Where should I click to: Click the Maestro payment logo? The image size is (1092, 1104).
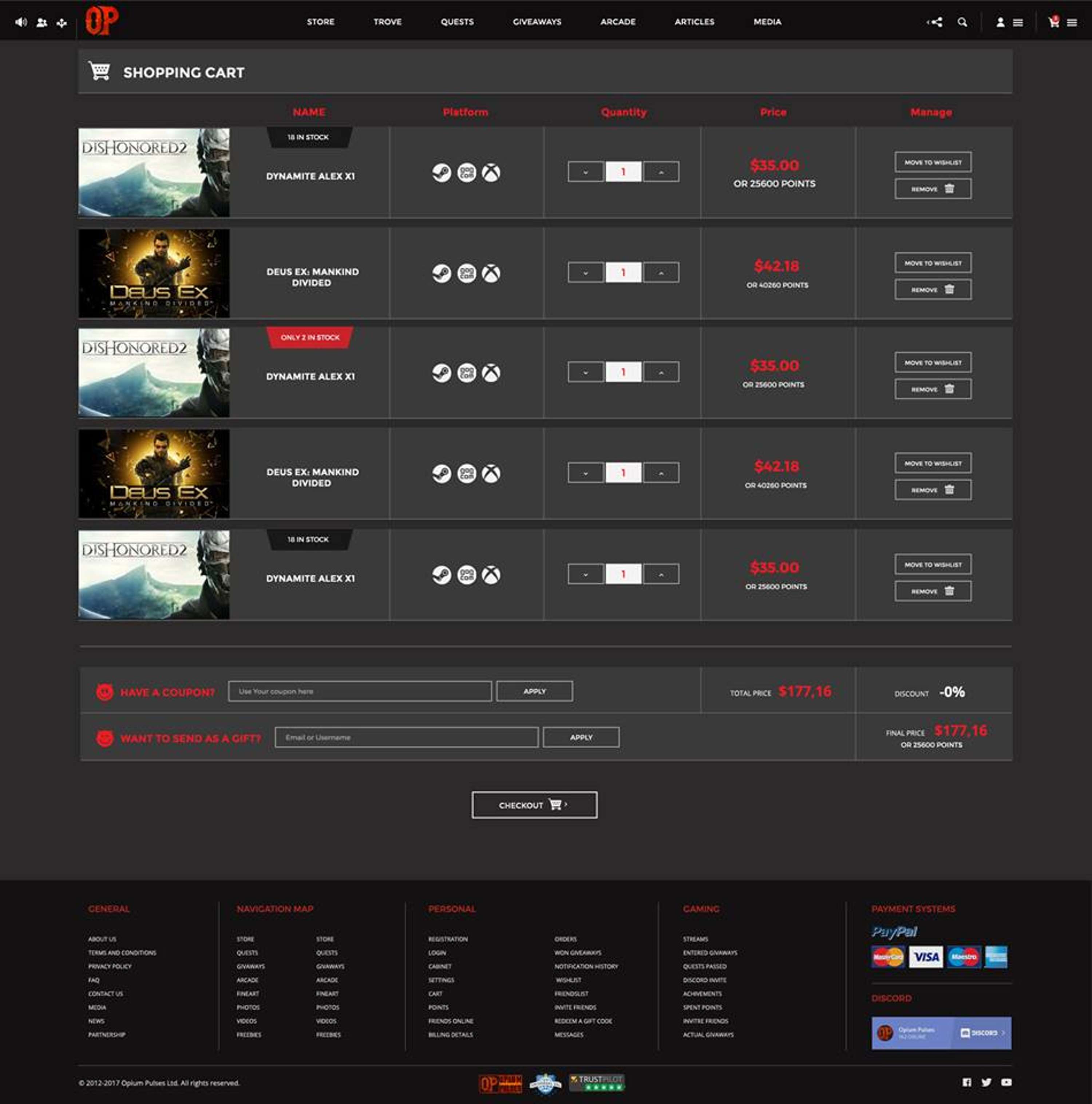click(964, 957)
